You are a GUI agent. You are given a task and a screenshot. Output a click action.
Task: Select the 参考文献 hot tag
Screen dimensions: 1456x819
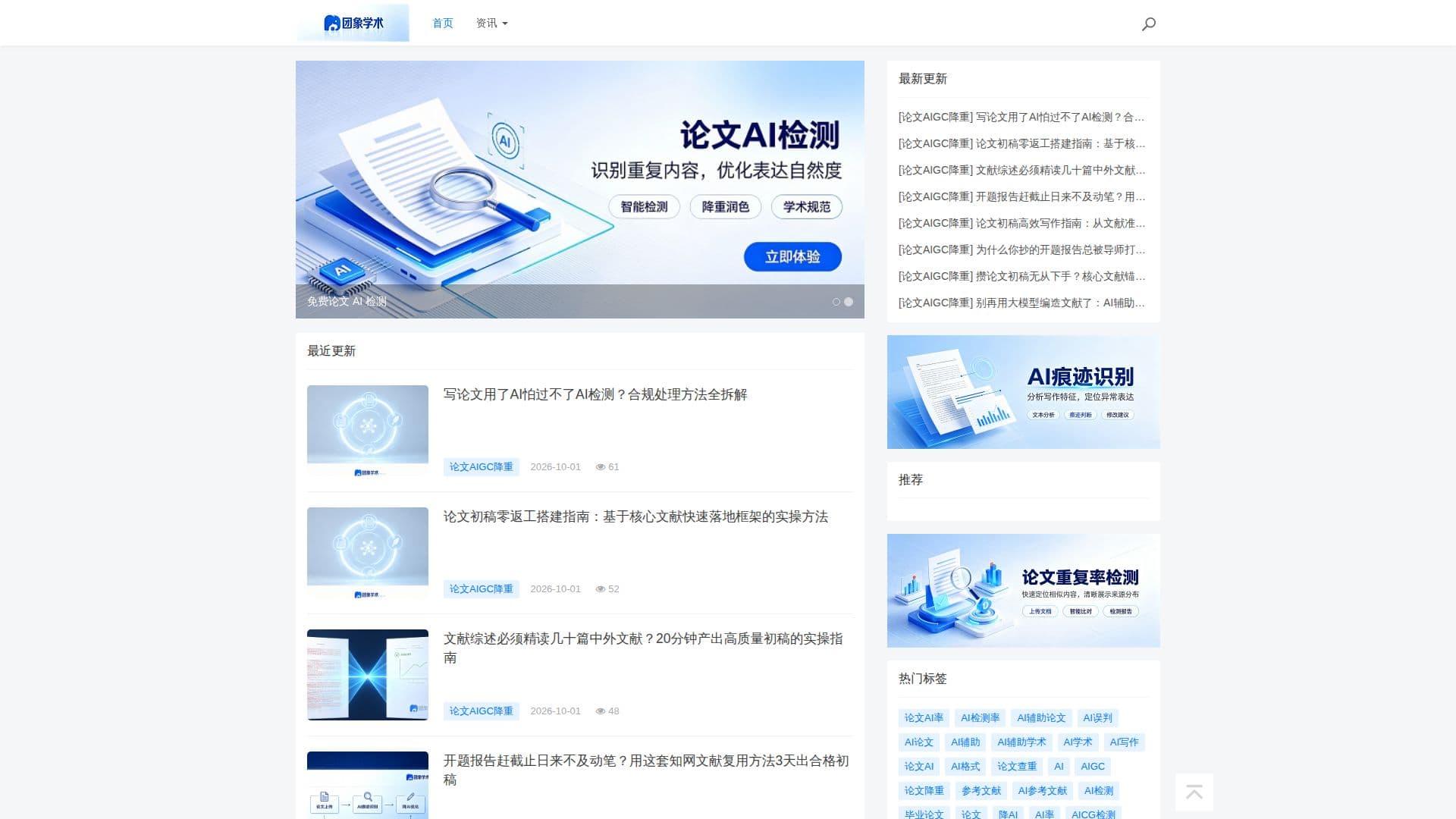[981, 791]
